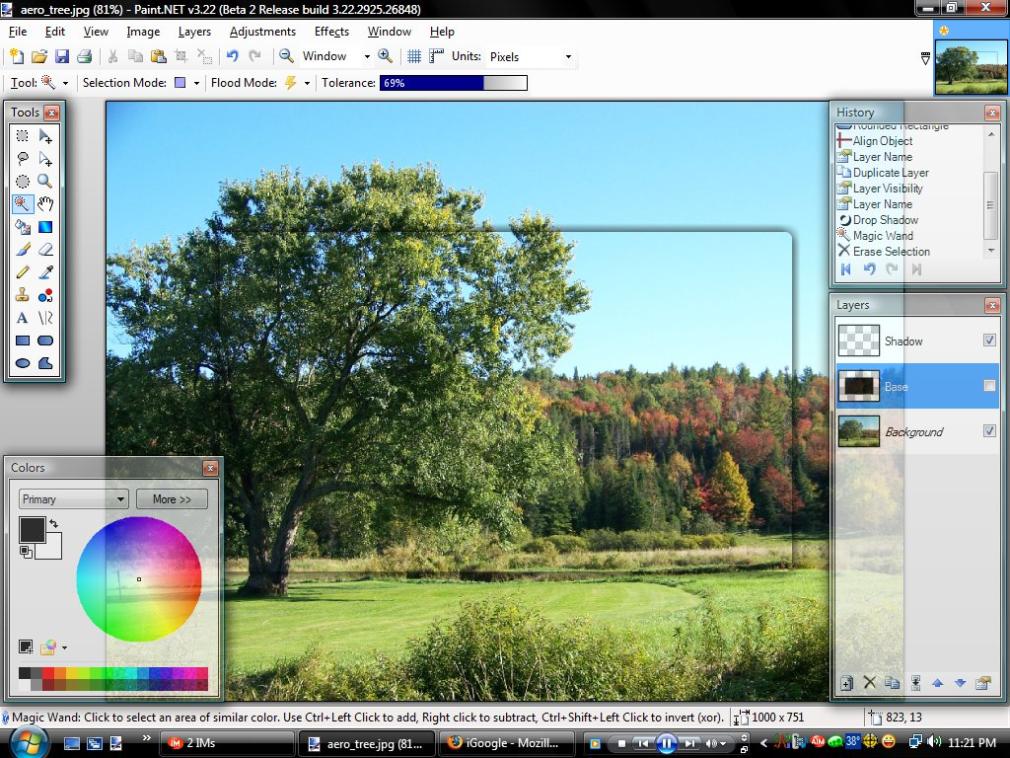Toggle Background layer visibility checkbox

click(x=989, y=431)
